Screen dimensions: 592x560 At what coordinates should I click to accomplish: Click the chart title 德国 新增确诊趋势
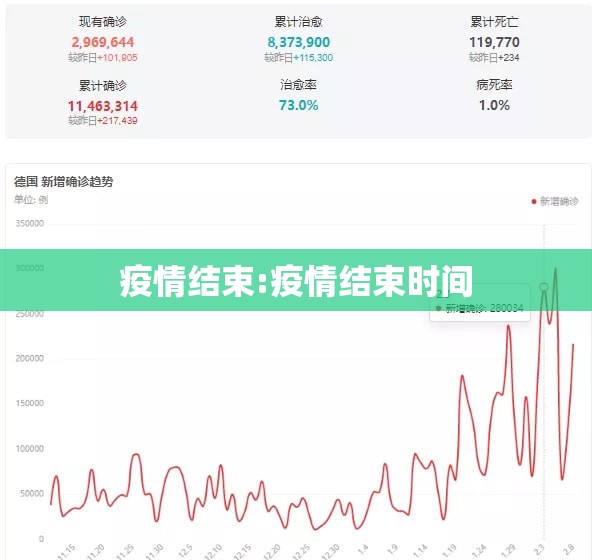(x=63, y=182)
